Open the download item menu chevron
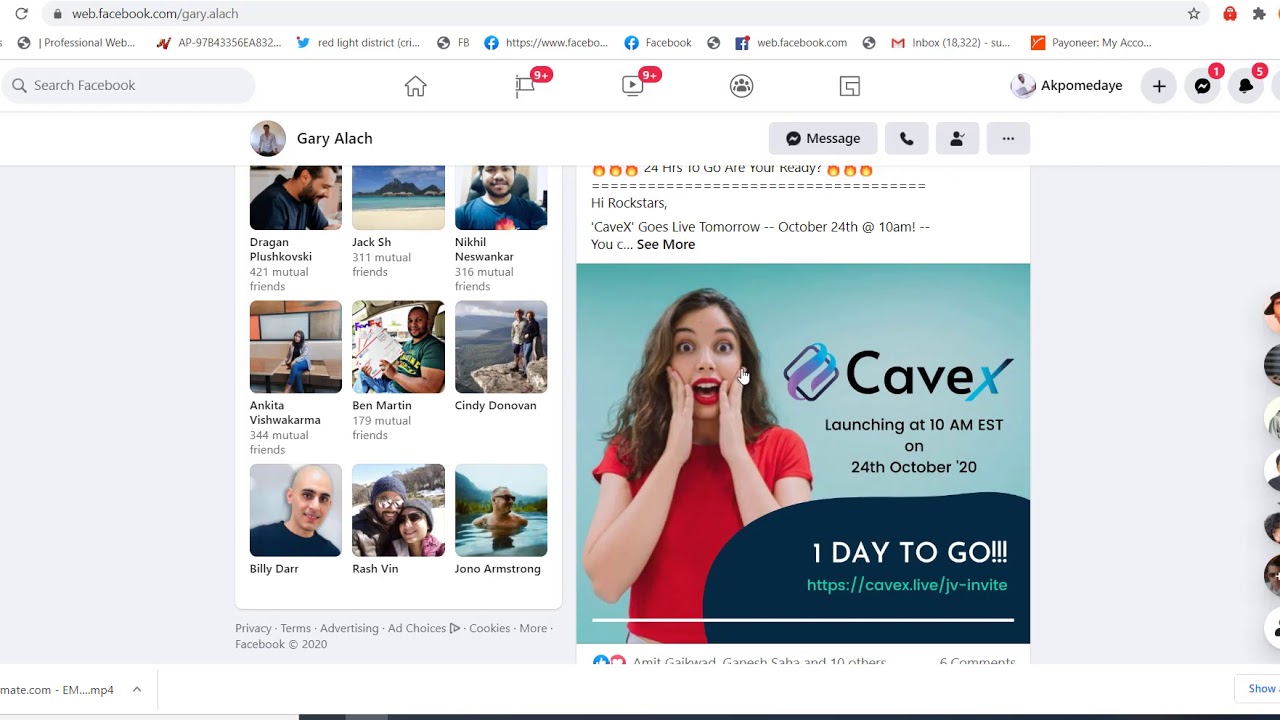 pyautogui.click(x=137, y=690)
